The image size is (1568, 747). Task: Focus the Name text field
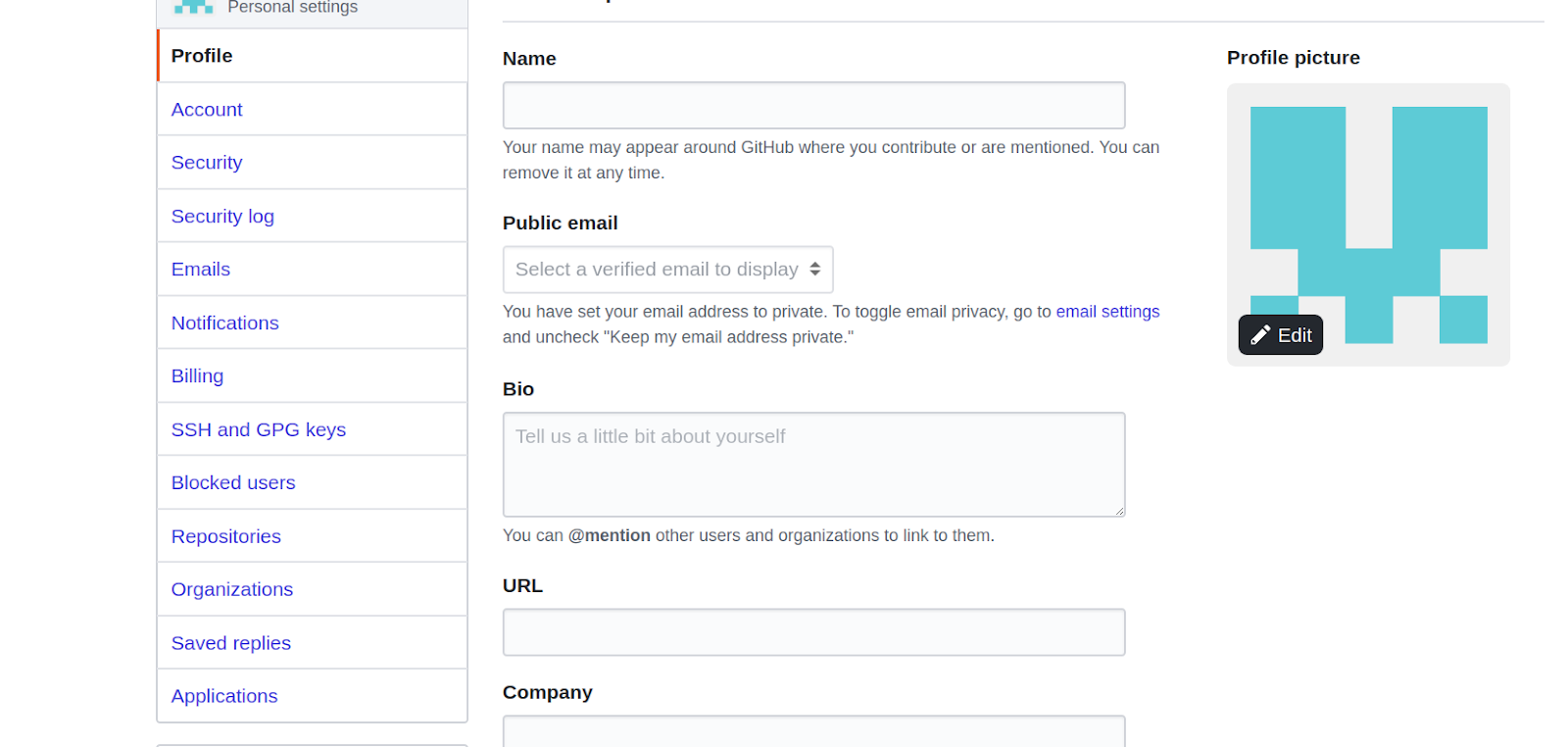coord(813,105)
